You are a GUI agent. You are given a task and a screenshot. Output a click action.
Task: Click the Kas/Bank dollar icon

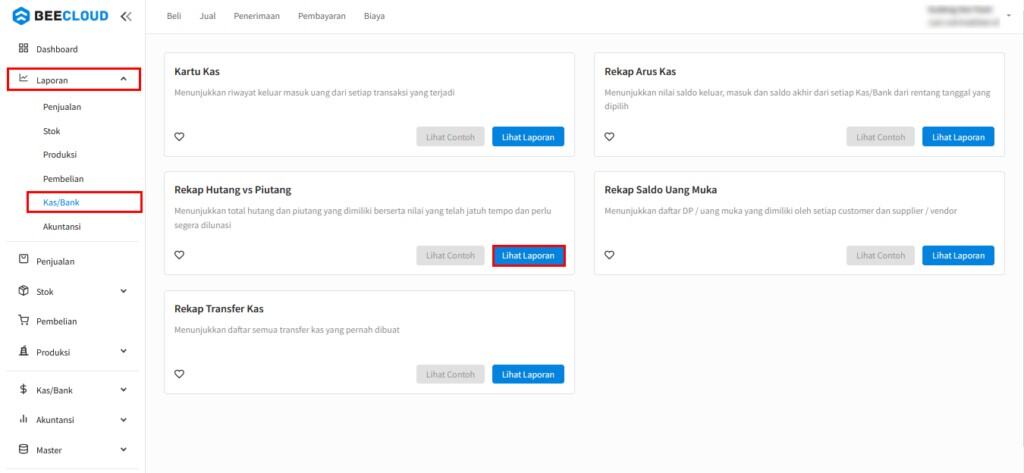(x=24, y=389)
